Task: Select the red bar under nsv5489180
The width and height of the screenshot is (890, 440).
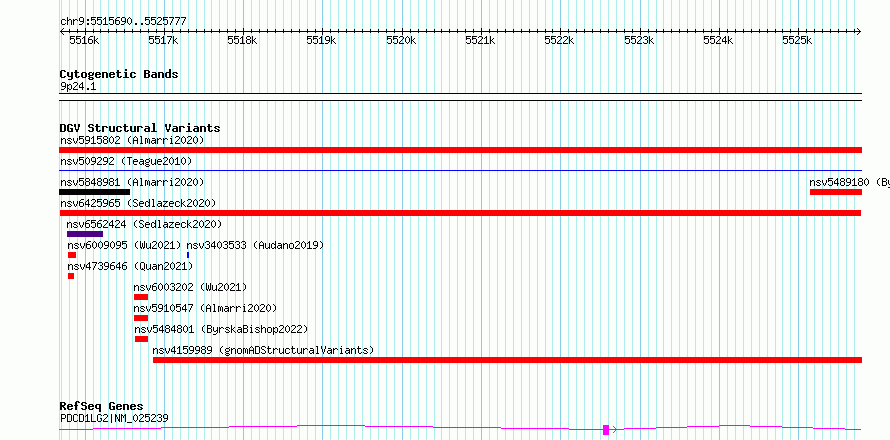Action: pyautogui.click(x=836, y=192)
